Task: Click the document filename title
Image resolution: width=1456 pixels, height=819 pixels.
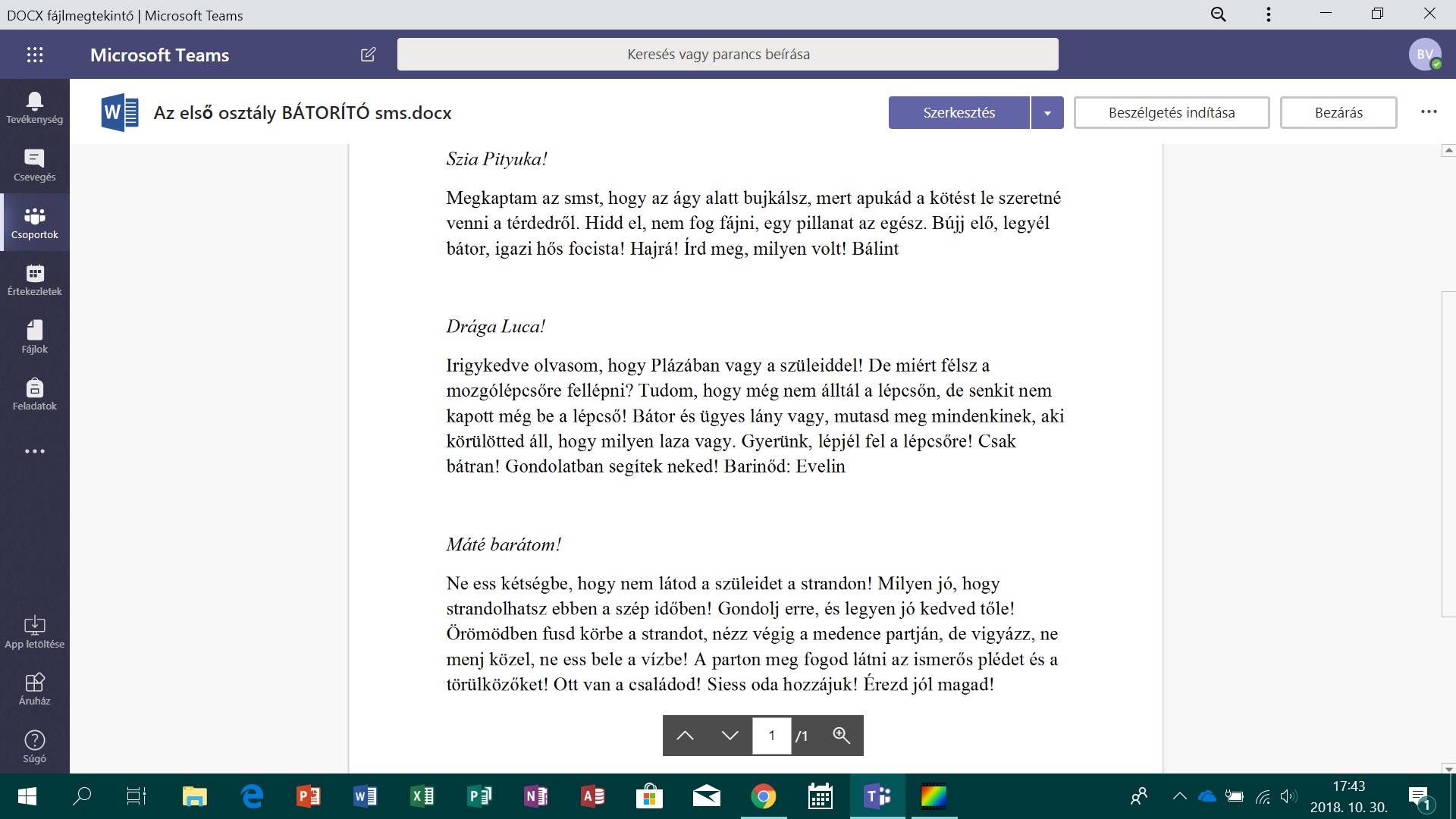Action: [303, 113]
